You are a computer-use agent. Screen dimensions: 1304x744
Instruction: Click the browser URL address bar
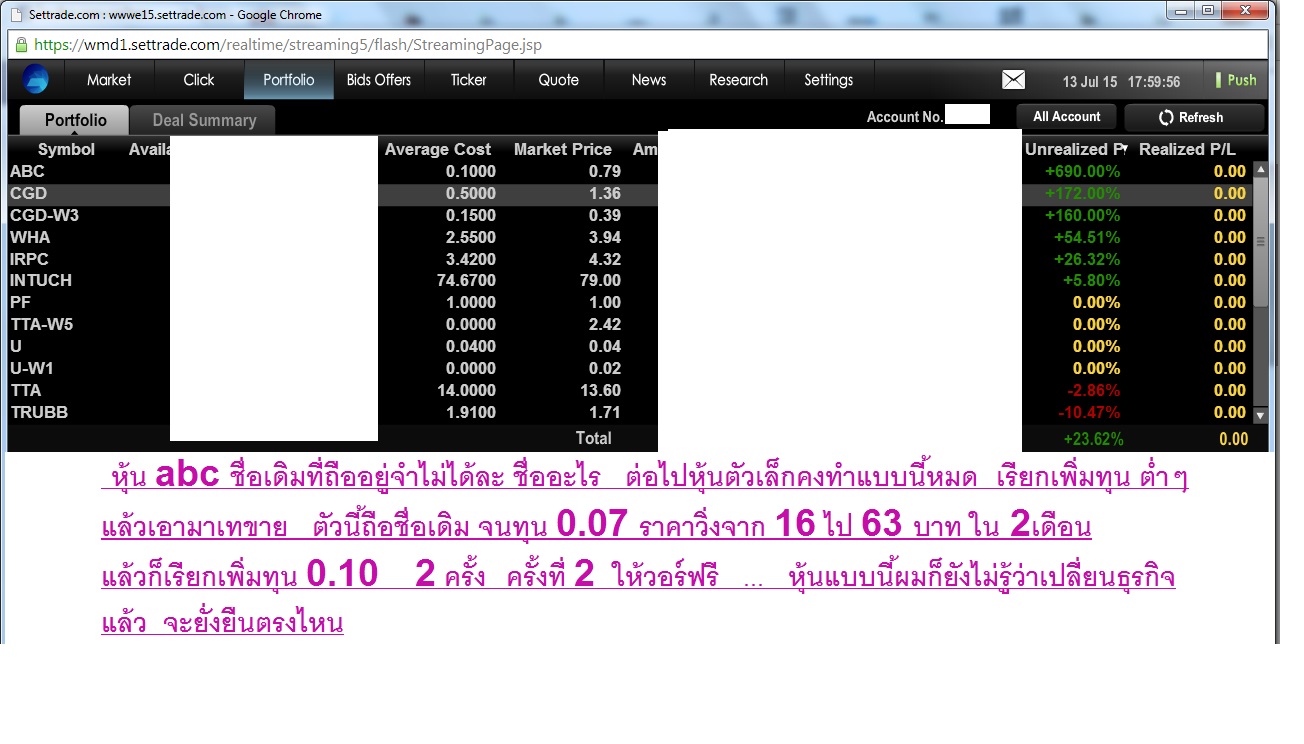click(640, 44)
